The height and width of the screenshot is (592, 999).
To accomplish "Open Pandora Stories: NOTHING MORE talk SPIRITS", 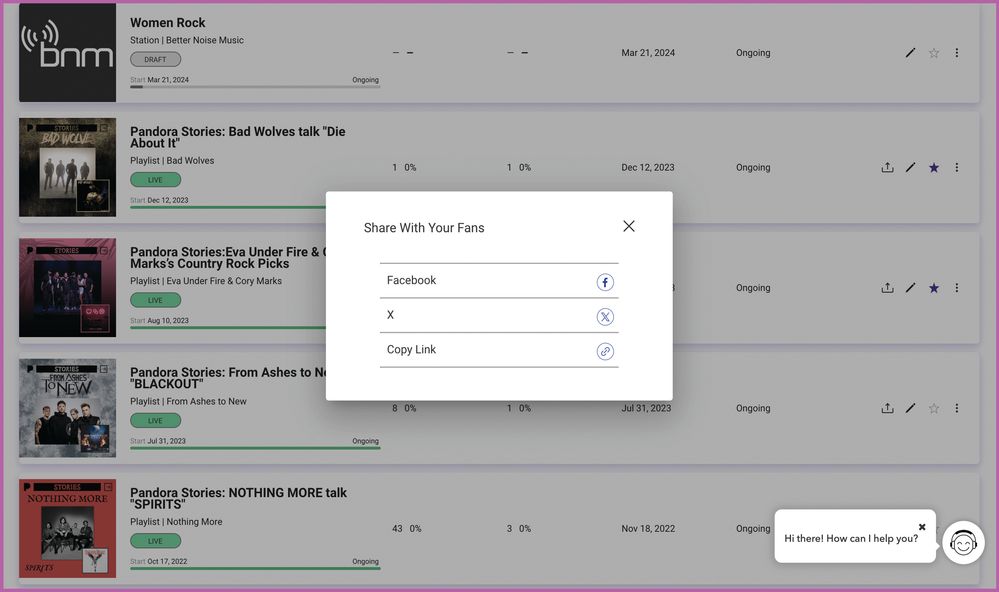I will (x=238, y=498).
